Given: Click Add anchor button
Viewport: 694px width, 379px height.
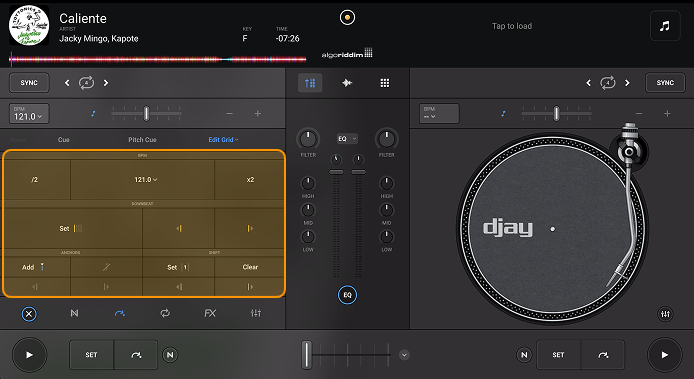Looking at the screenshot, I should coord(36,267).
